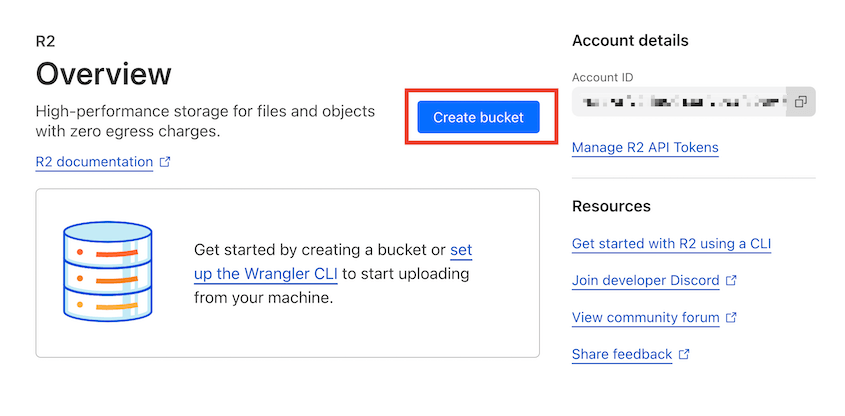This screenshot has width=845, height=416.
Task: Click the Account details heading
Action: [x=630, y=41]
